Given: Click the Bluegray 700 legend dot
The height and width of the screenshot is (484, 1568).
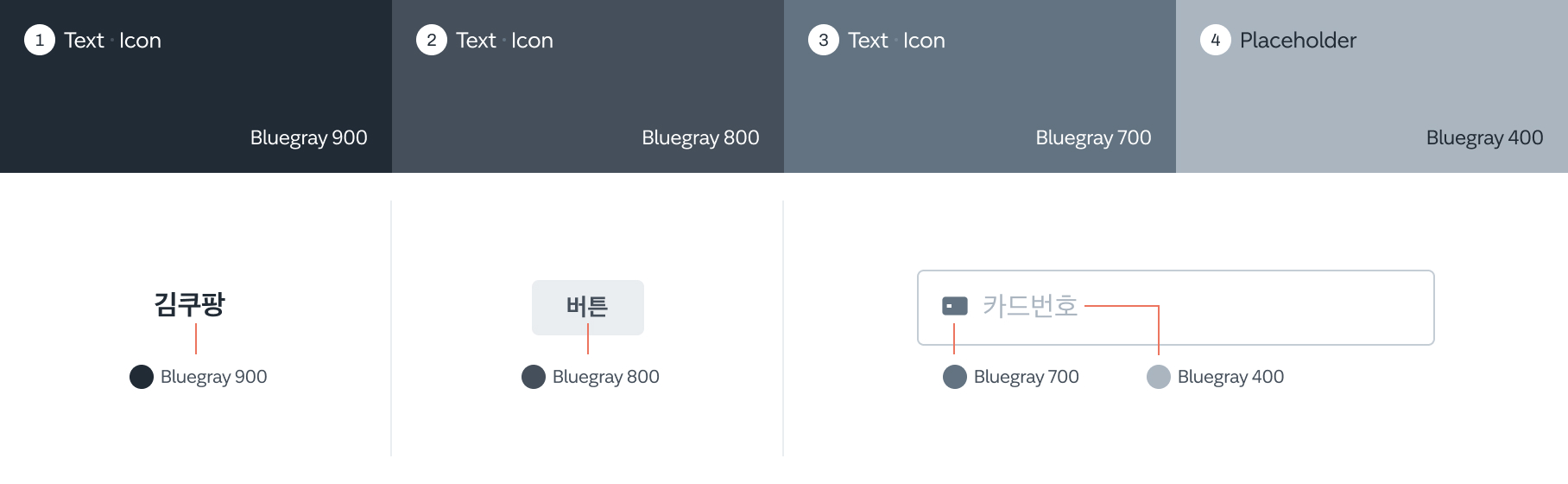Looking at the screenshot, I should point(955,377).
